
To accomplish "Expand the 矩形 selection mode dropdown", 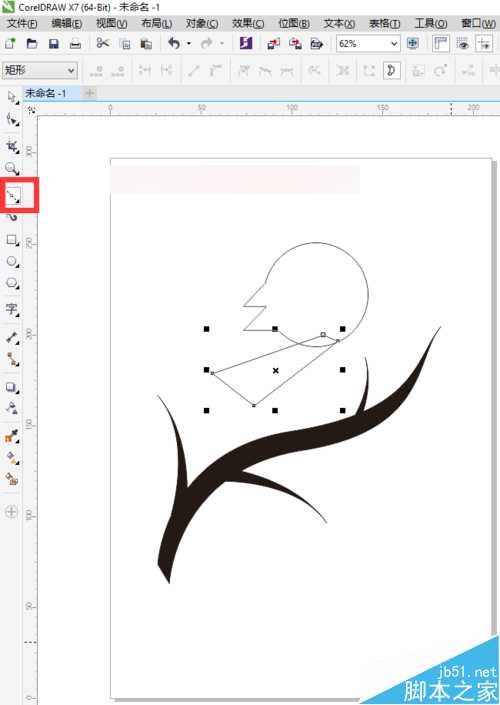I will (x=40, y=70).
